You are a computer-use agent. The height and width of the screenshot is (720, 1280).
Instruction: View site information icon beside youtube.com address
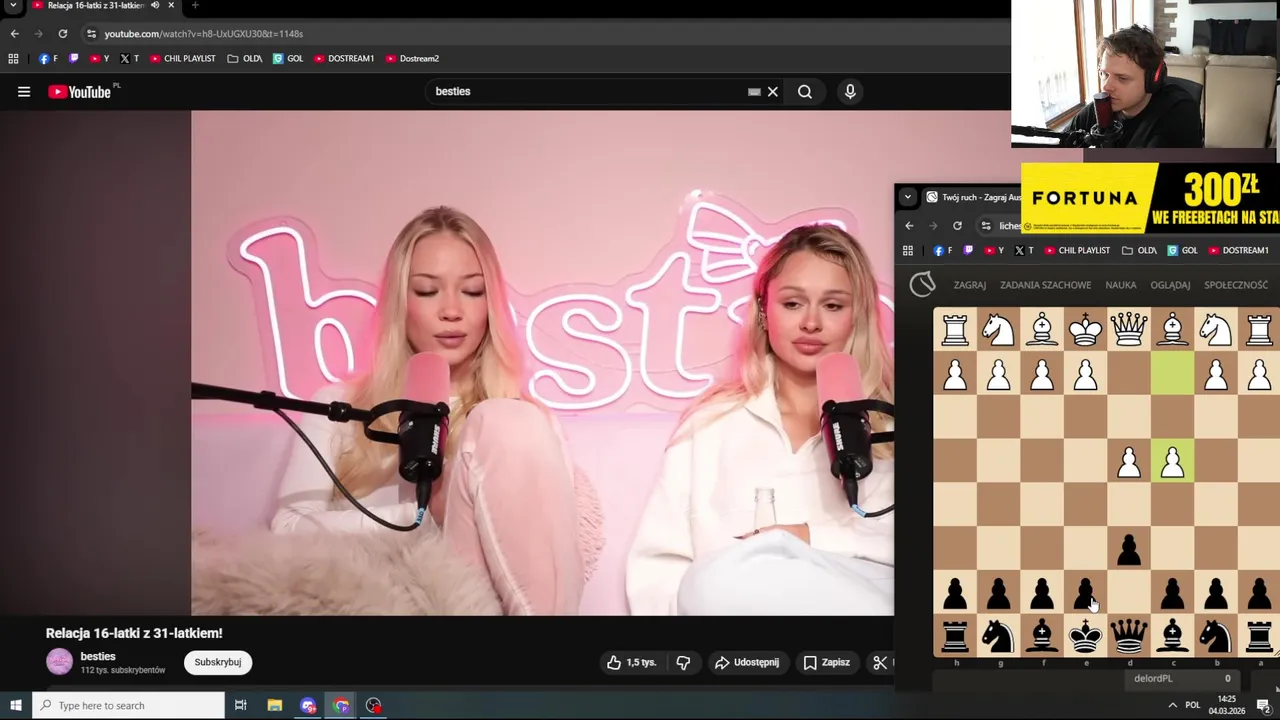(91, 34)
